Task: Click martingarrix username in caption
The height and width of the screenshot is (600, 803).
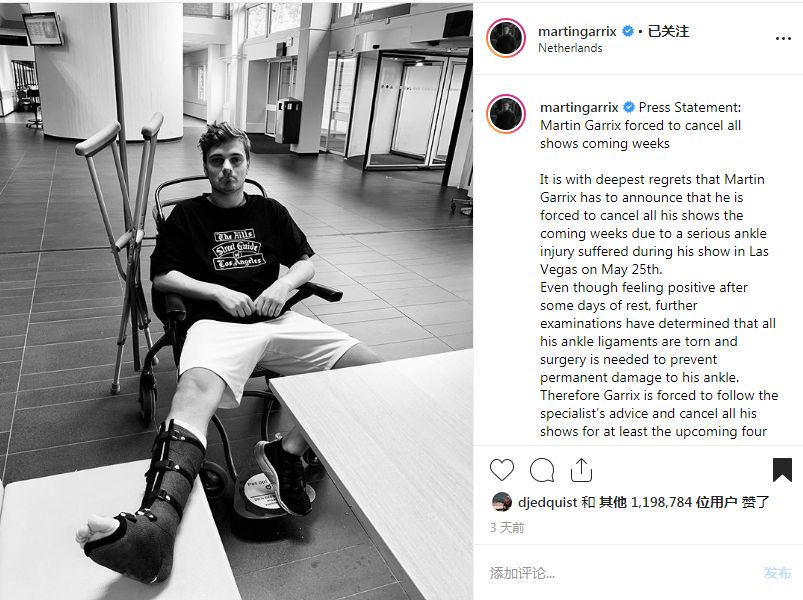Action: 579,108
